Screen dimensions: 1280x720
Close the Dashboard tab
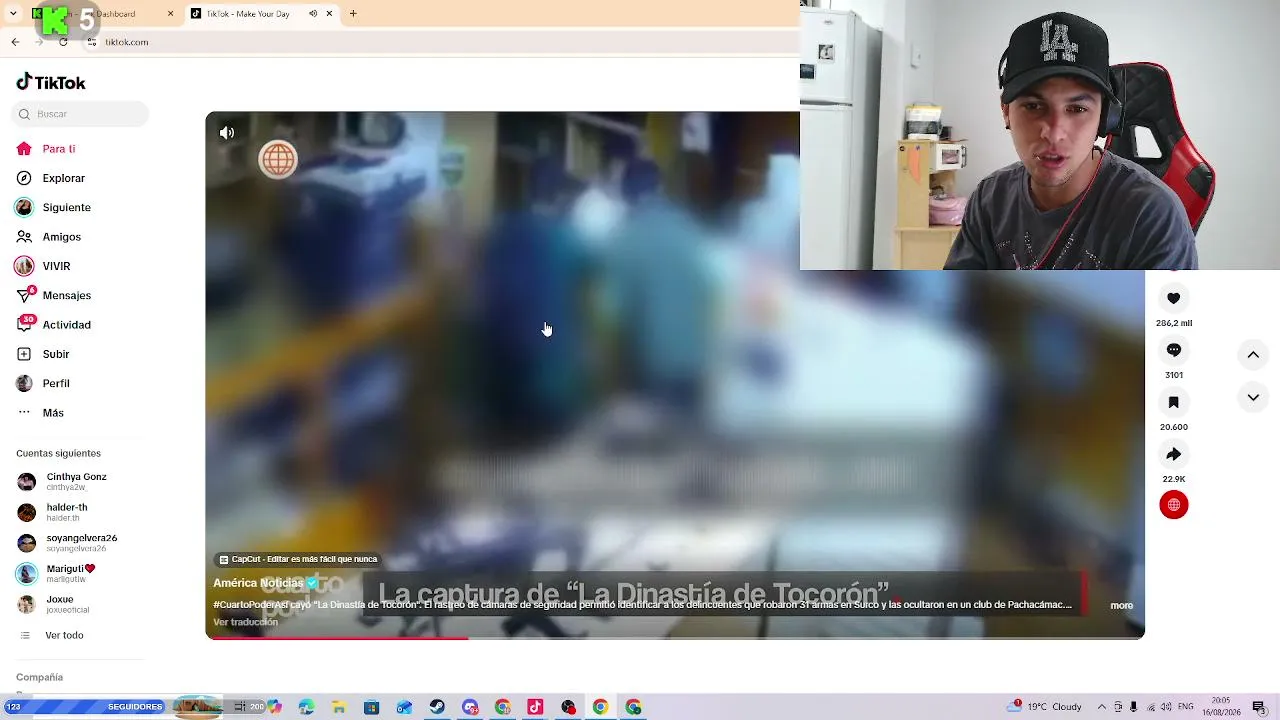170,14
